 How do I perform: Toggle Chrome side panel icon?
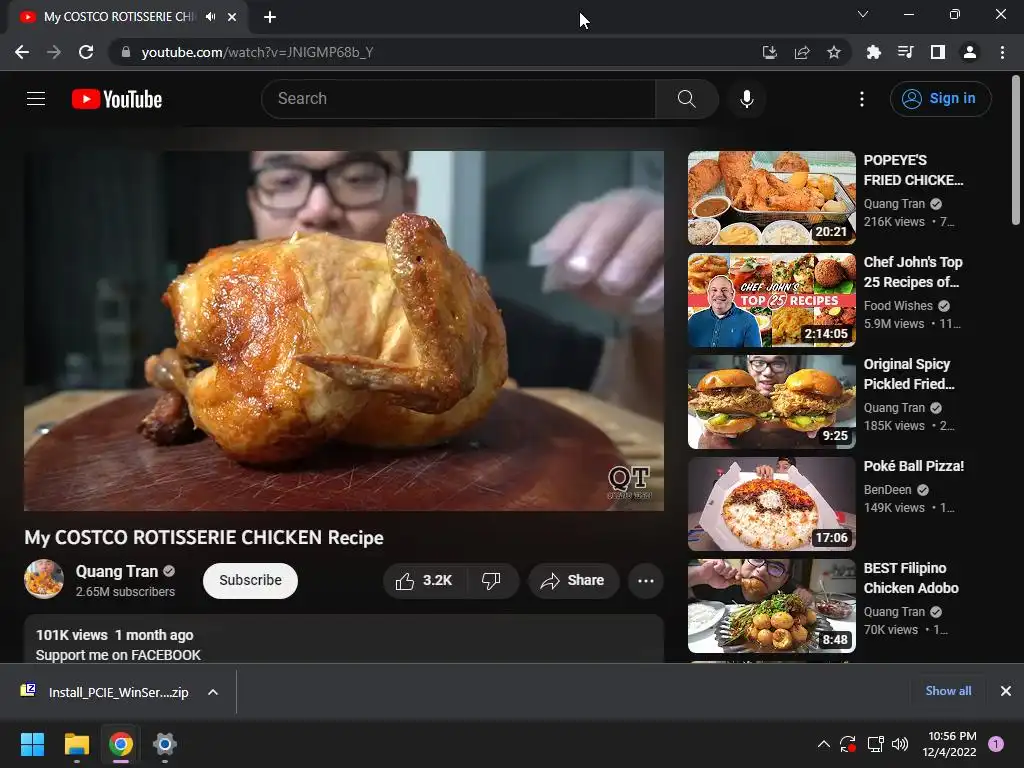tap(938, 52)
